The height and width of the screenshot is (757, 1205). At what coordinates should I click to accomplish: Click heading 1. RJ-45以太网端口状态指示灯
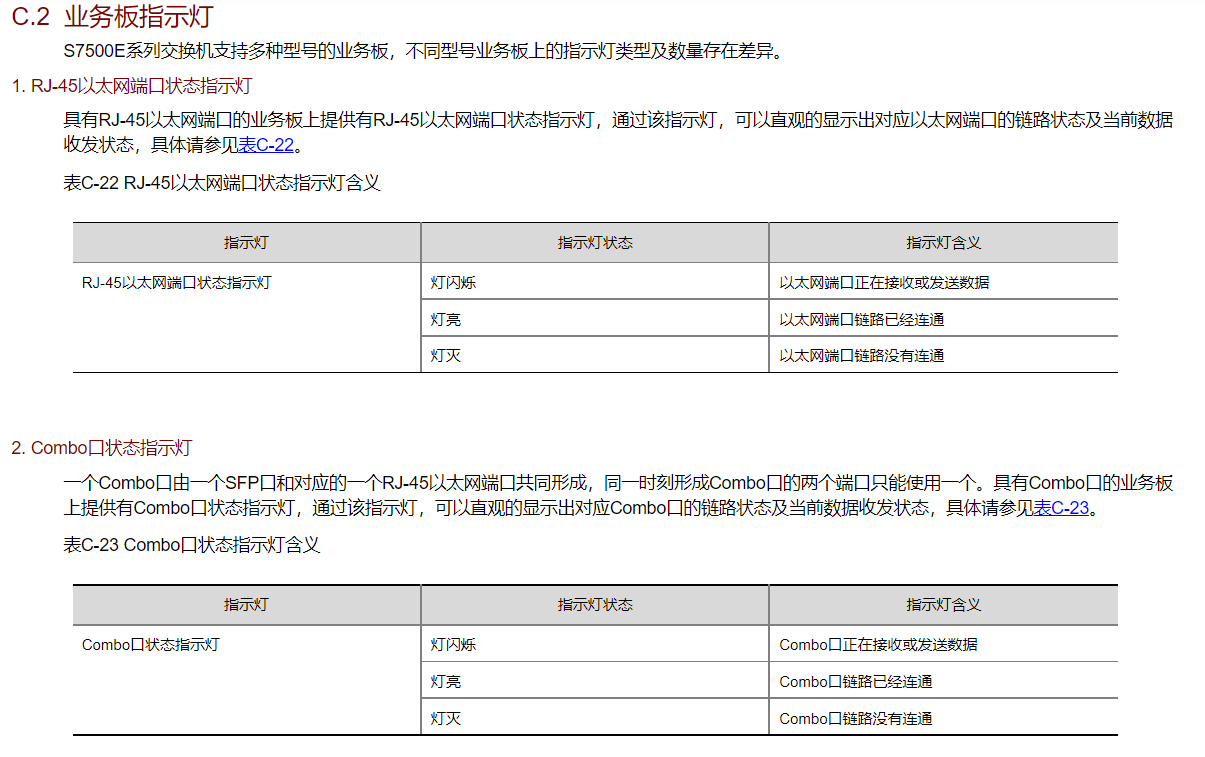(x=132, y=86)
